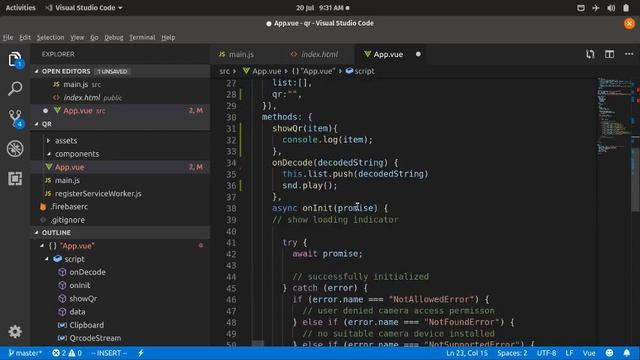
Task: Open Visual Studio Code app menu dropdown
Action: click(84, 8)
